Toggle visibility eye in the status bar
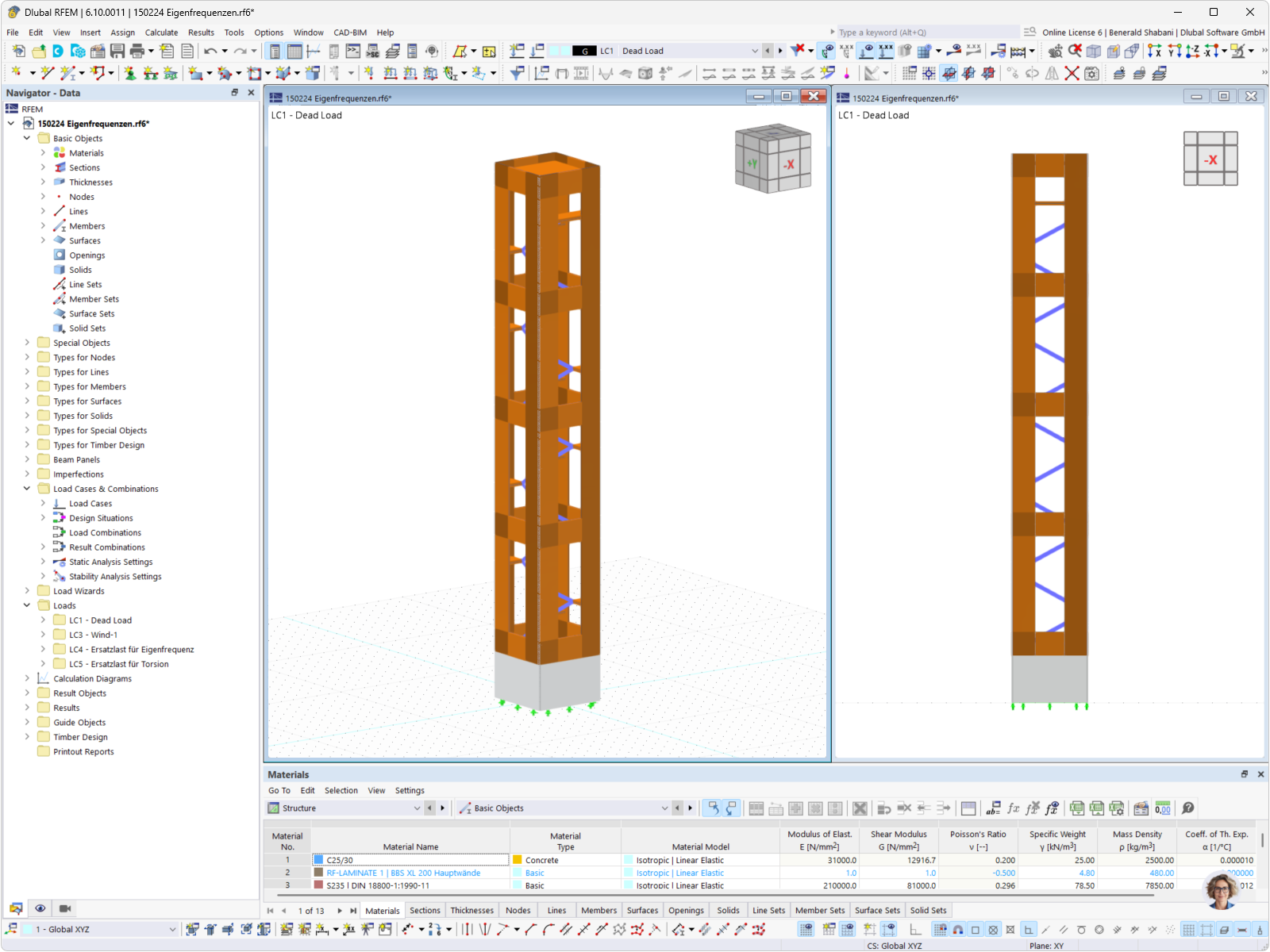Image resolution: width=1270 pixels, height=952 pixels. [x=40, y=908]
